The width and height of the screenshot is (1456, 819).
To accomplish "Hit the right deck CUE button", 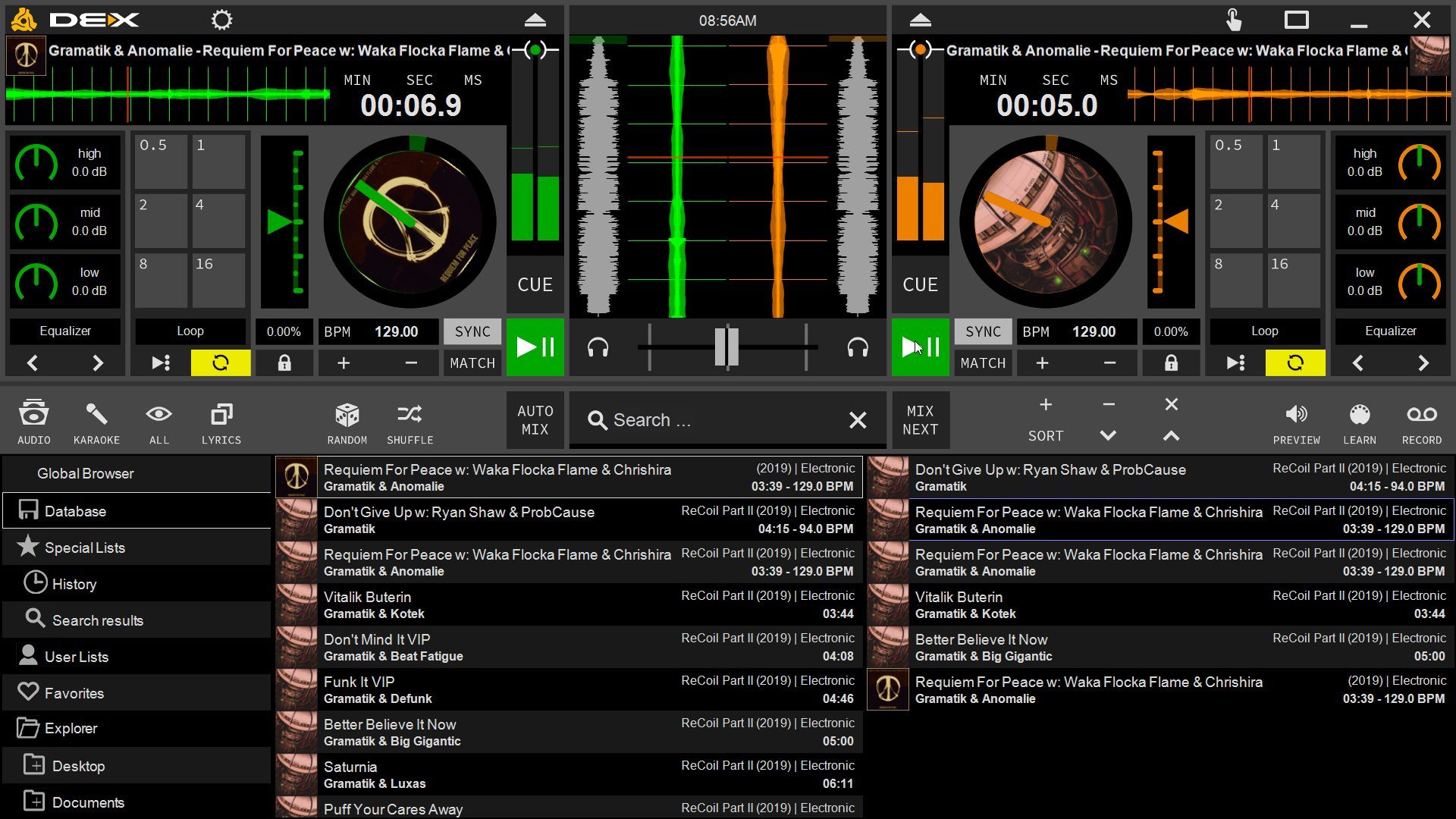I will (x=921, y=285).
